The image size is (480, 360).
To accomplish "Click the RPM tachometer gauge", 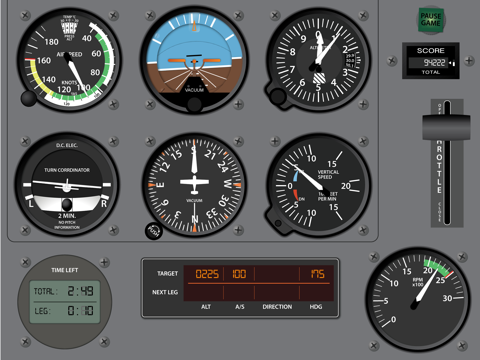I will point(418,299).
